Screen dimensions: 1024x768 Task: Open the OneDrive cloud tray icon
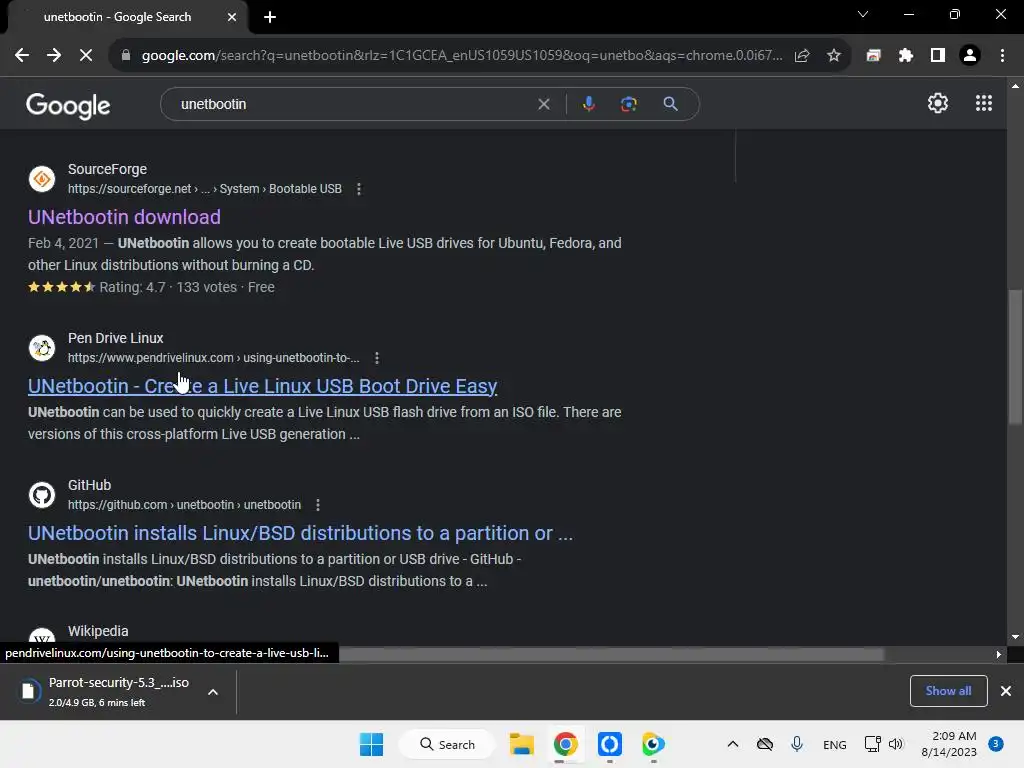[765, 744]
